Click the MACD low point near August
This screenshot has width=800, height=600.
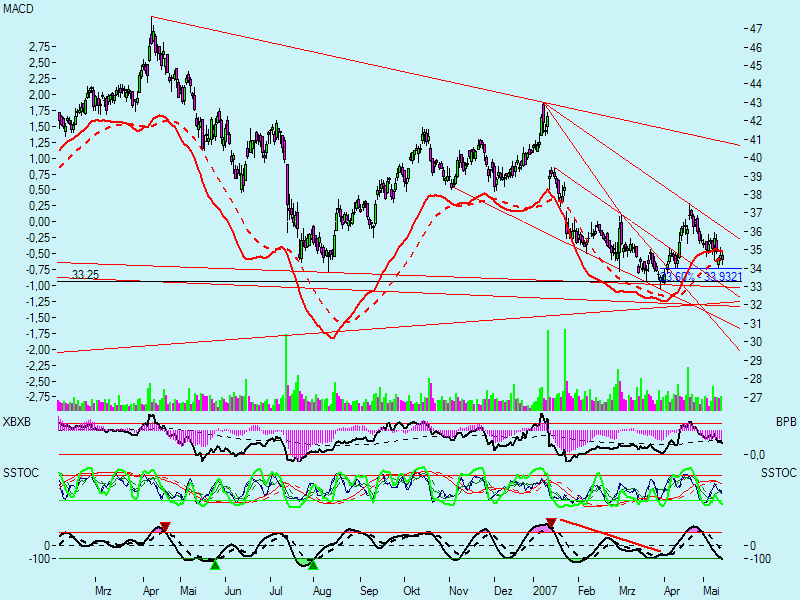tap(331, 337)
